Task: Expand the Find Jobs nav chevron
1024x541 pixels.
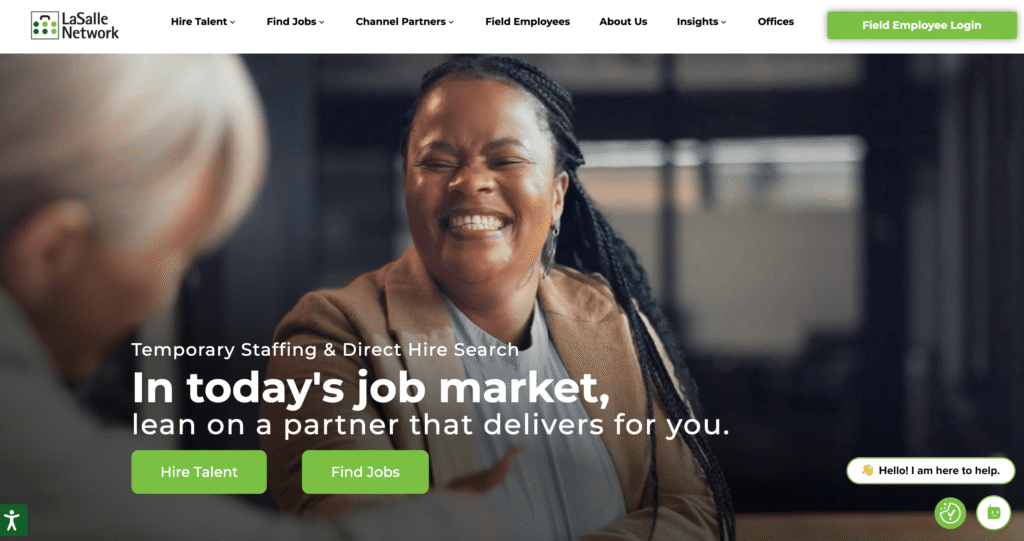Action: (321, 22)
